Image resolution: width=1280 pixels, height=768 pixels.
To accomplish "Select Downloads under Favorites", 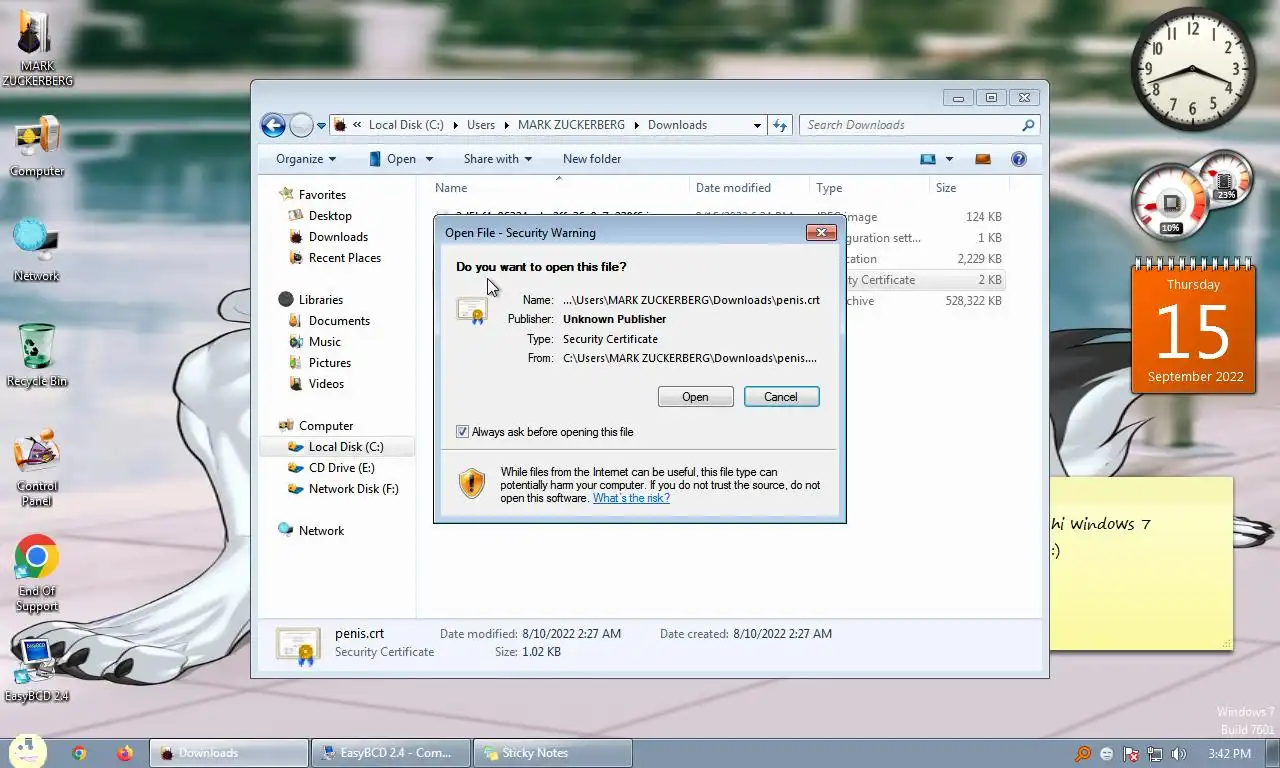I will [338, 237].
